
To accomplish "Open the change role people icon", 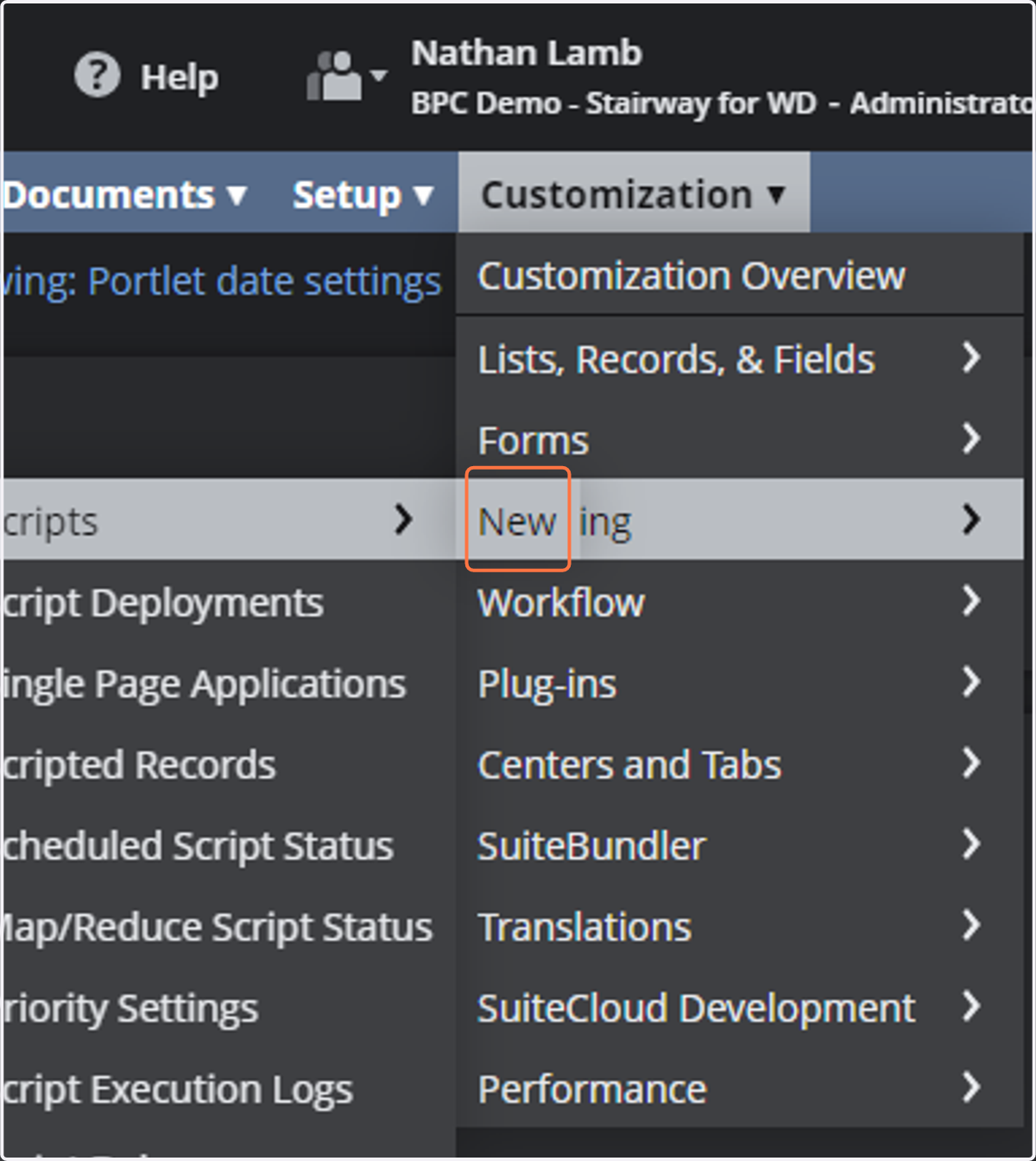I will click(334, 76).
